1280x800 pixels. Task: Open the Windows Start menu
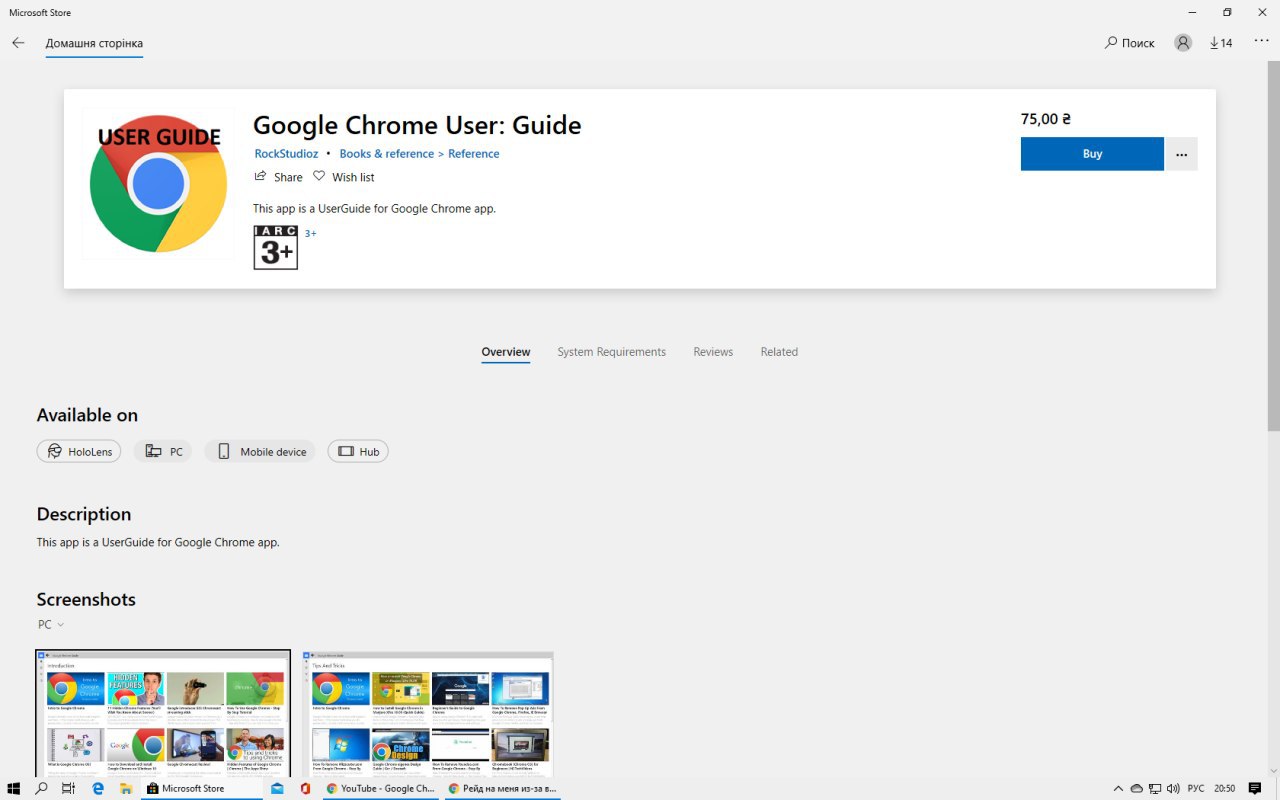(x=14, y=788)
